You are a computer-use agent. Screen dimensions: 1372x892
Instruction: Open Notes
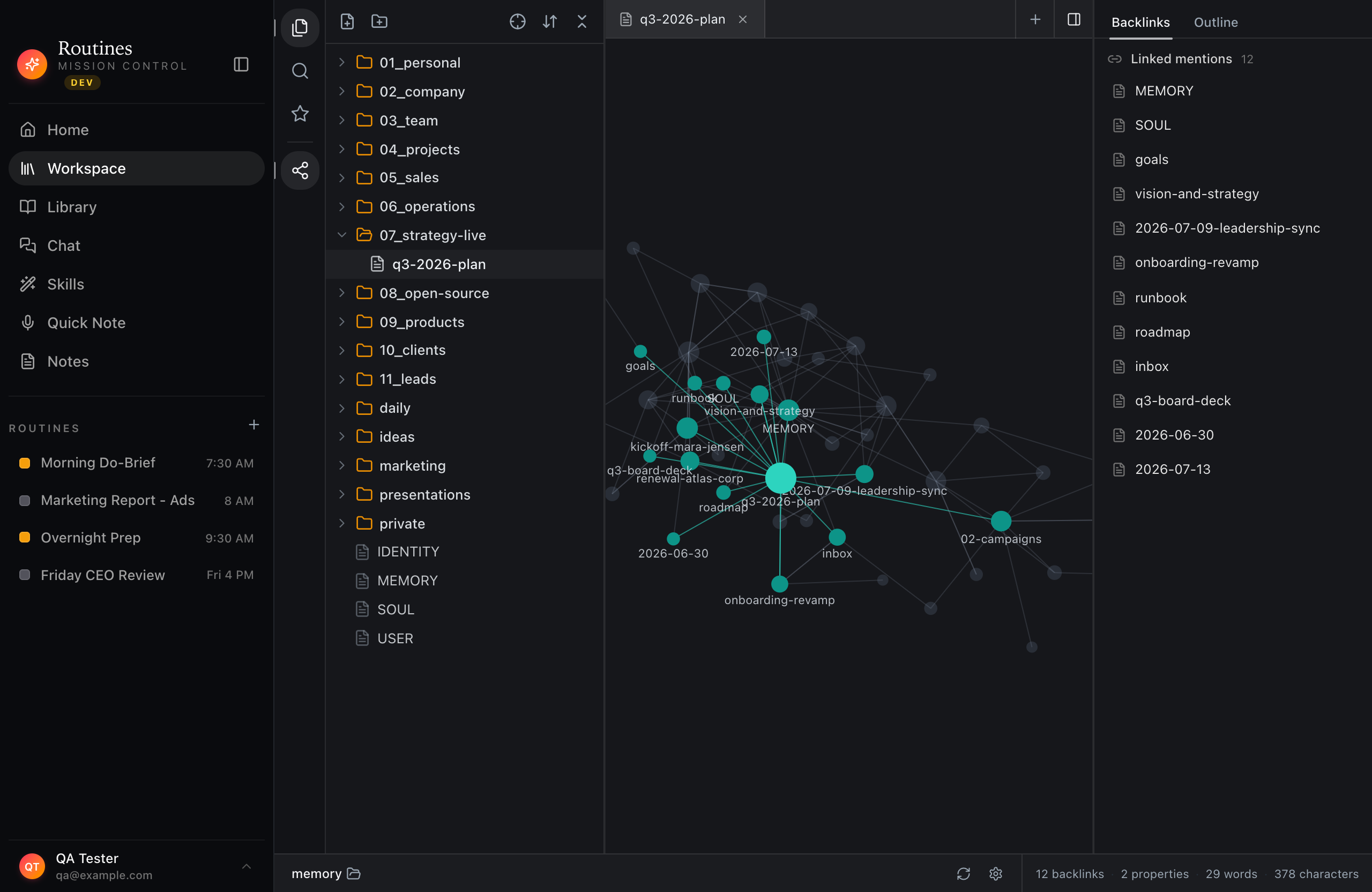pos(137,361)
